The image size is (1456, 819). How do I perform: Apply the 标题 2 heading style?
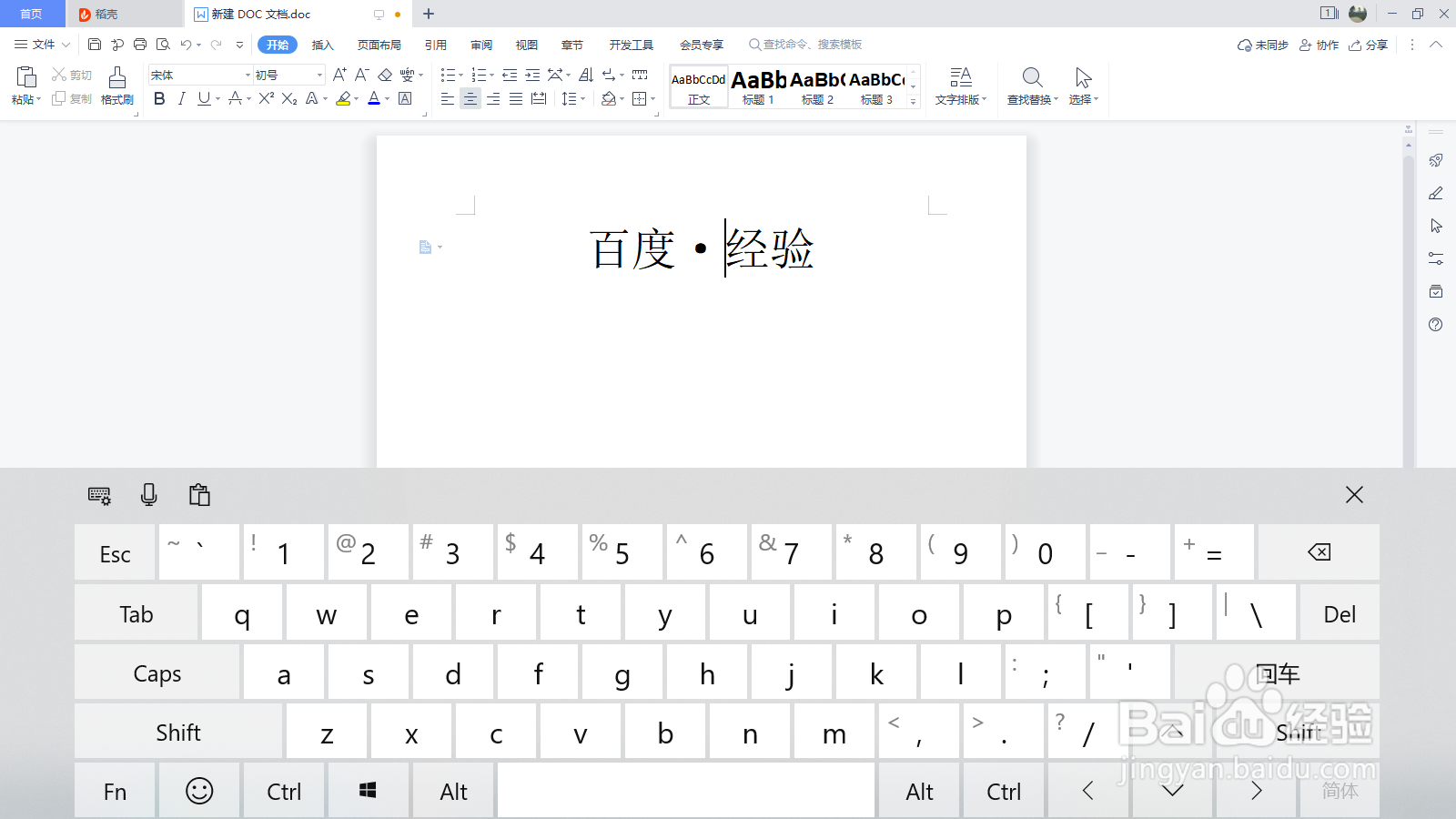pos(817,87)
